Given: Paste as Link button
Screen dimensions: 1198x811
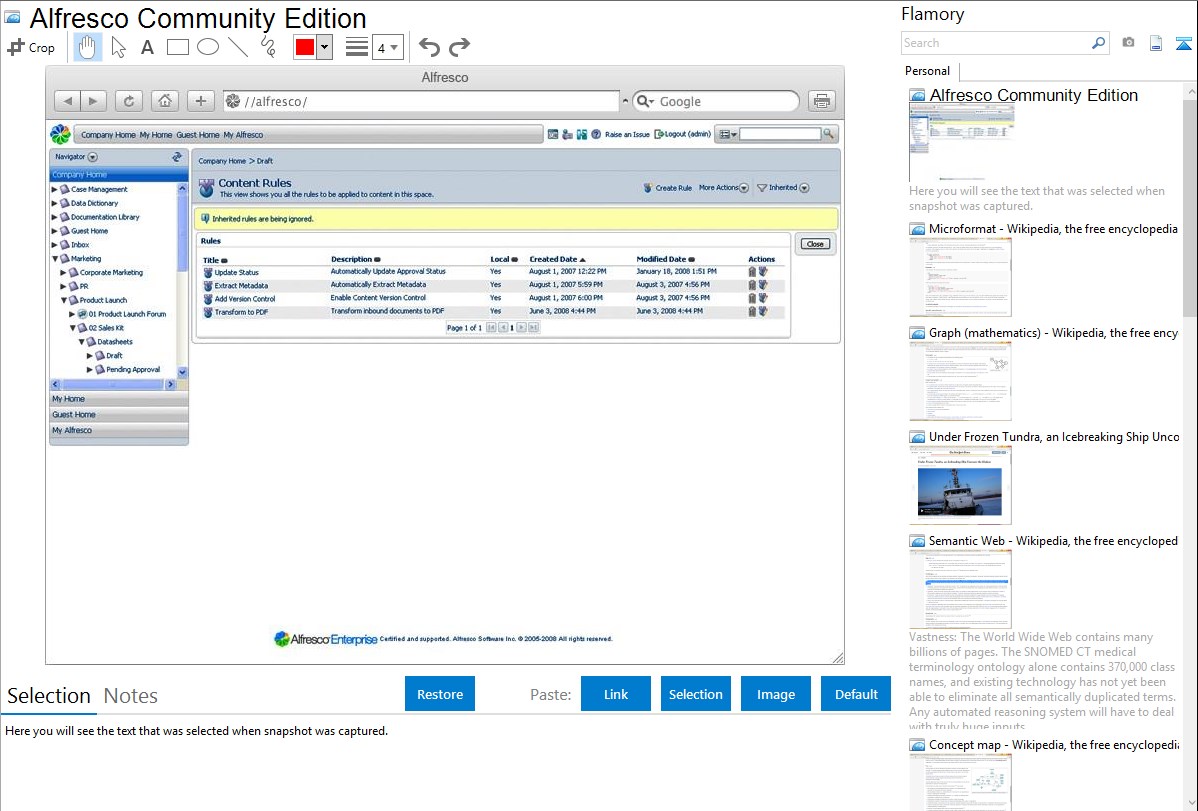Looking at the screenshot, I should [x=616, y=694].
